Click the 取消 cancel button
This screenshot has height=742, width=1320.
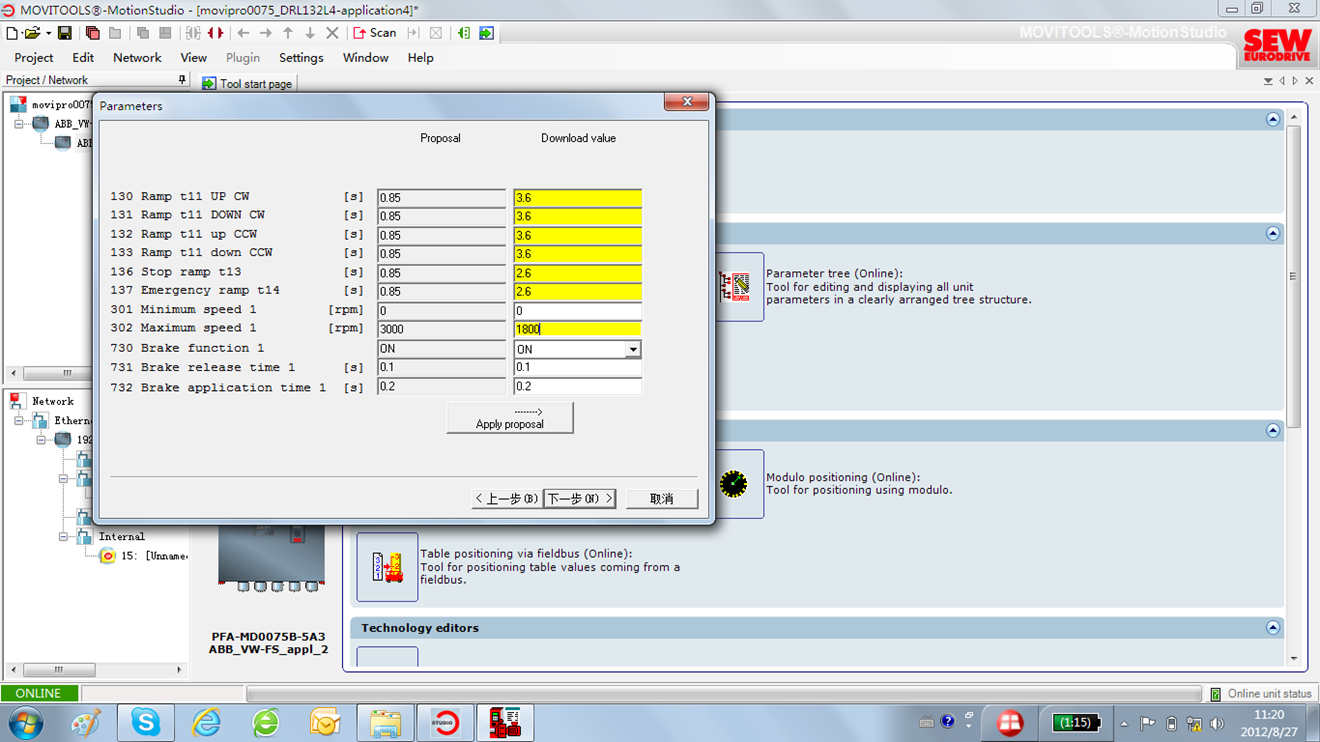click(661, 498)
